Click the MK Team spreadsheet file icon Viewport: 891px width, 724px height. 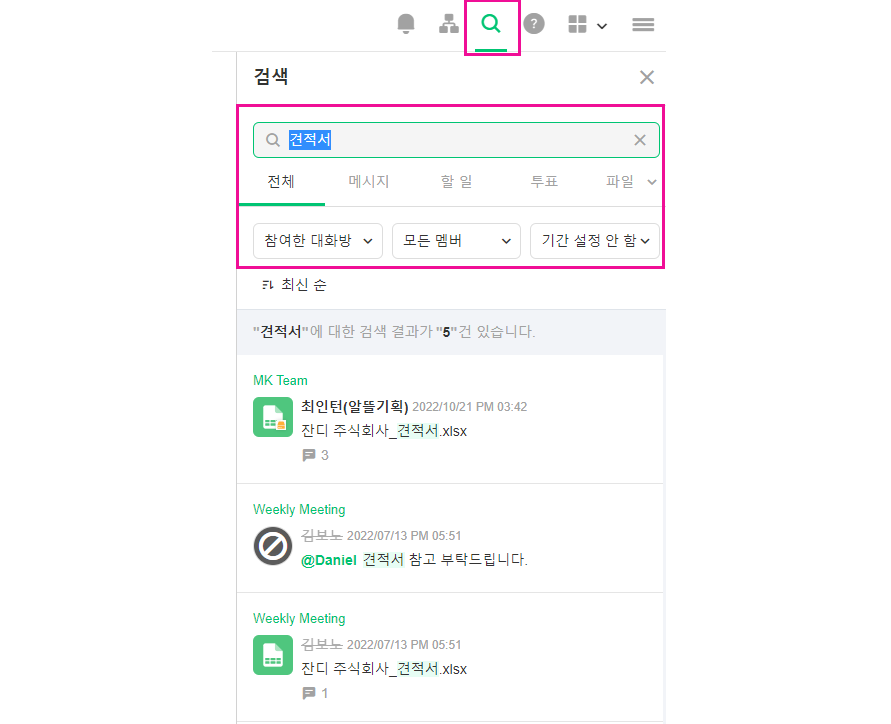click(x=273, y=417)
